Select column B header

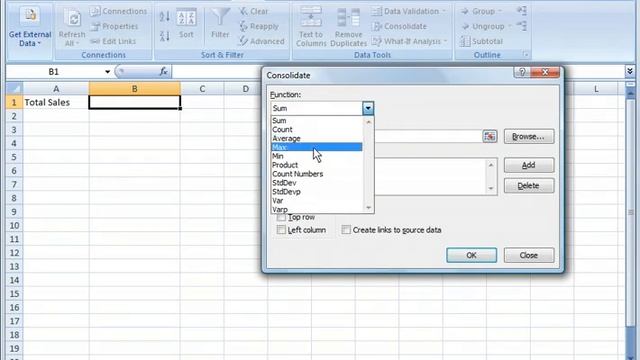[x=134, y=89]
